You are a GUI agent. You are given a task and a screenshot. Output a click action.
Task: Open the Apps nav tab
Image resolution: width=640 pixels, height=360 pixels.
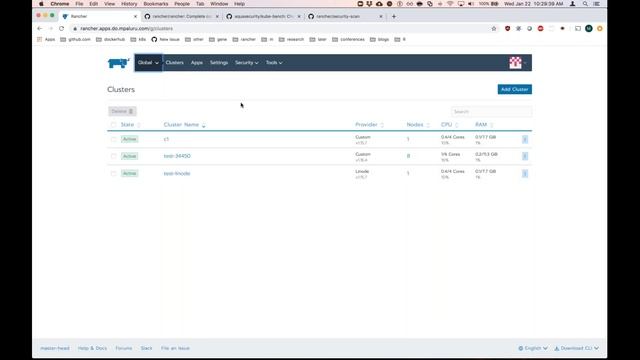(x=197, y=63)
